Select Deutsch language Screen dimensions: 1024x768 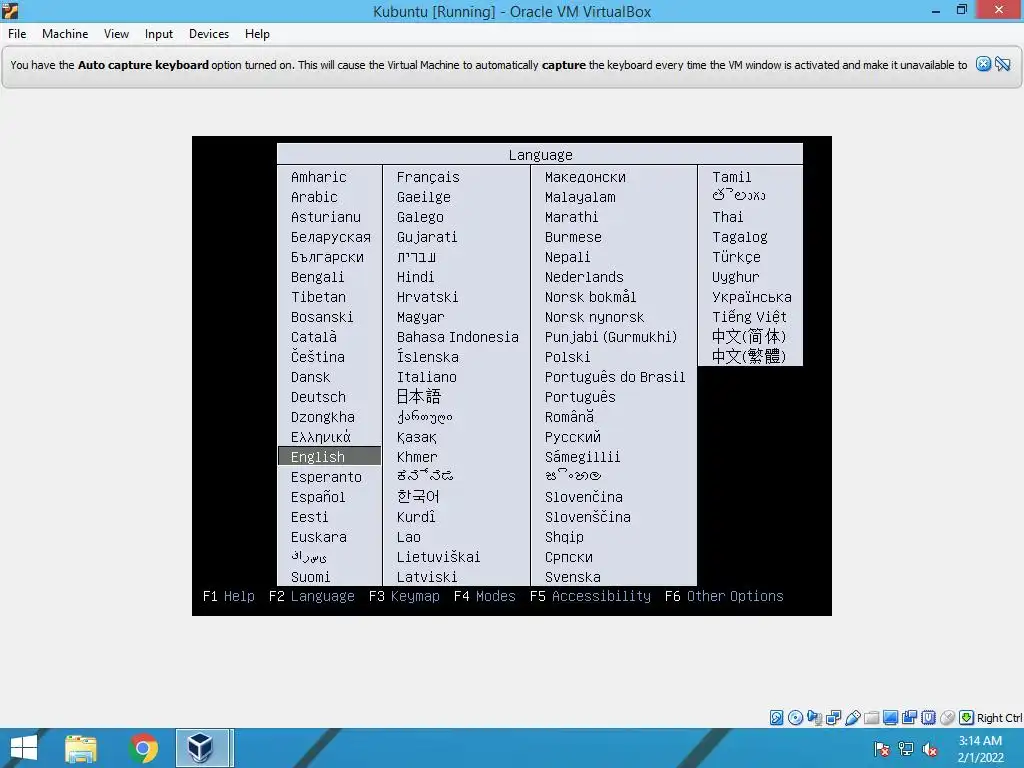[x=318, y=397]
